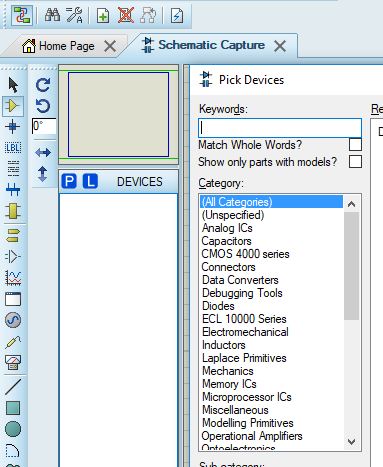Run Electrical Rules Check icon
Screen dimensions: 383x467
(x=177, y=15)
